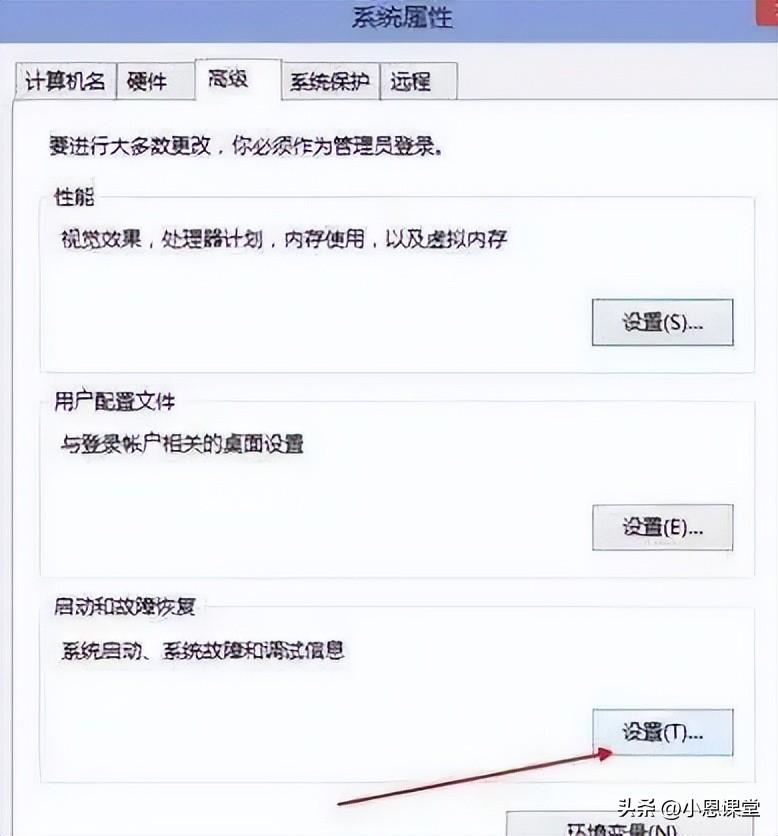Switch to the 计算机名 tab
778x836 pixels.
[x=65, y=82]
